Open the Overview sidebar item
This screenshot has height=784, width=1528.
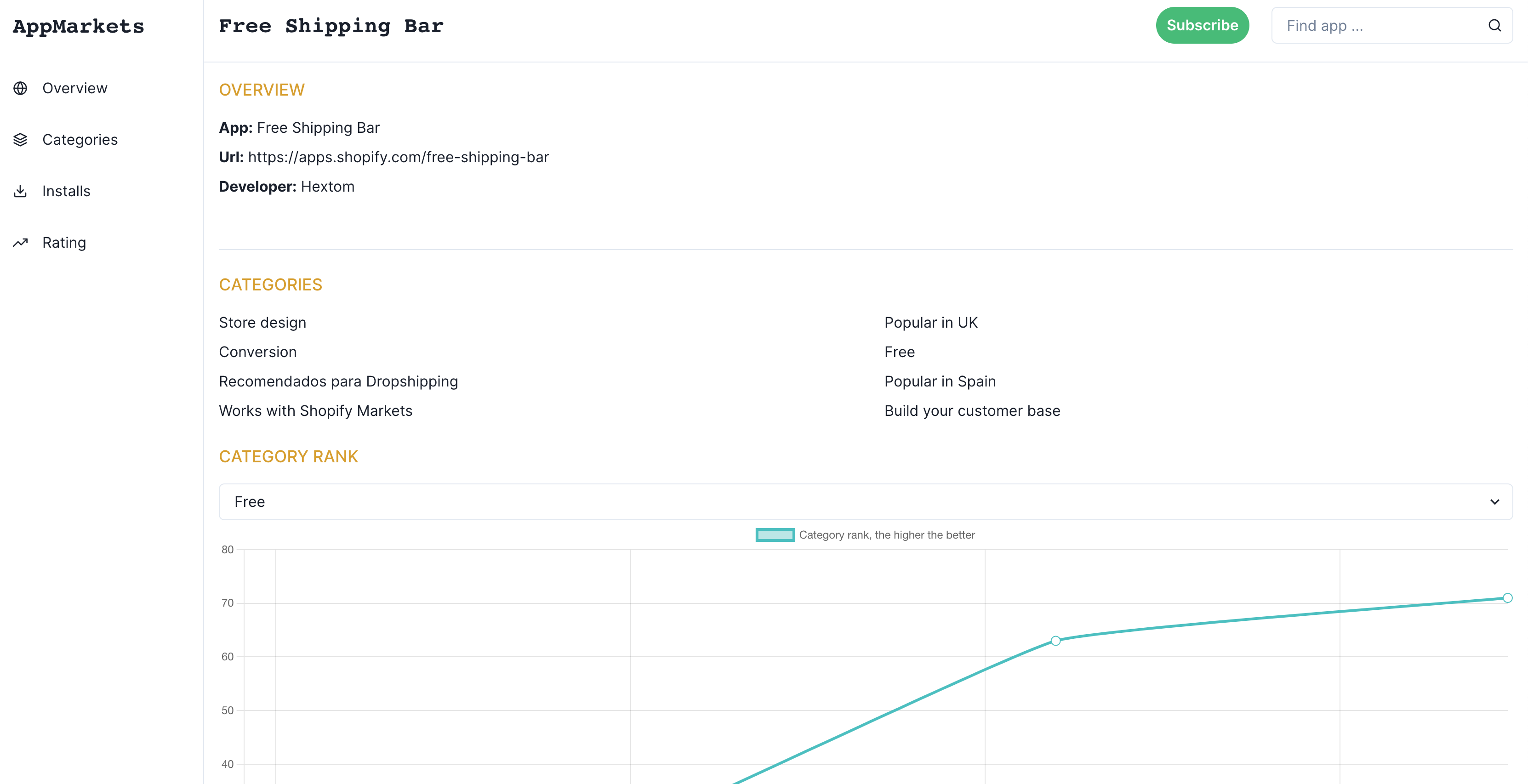[75, 88]
